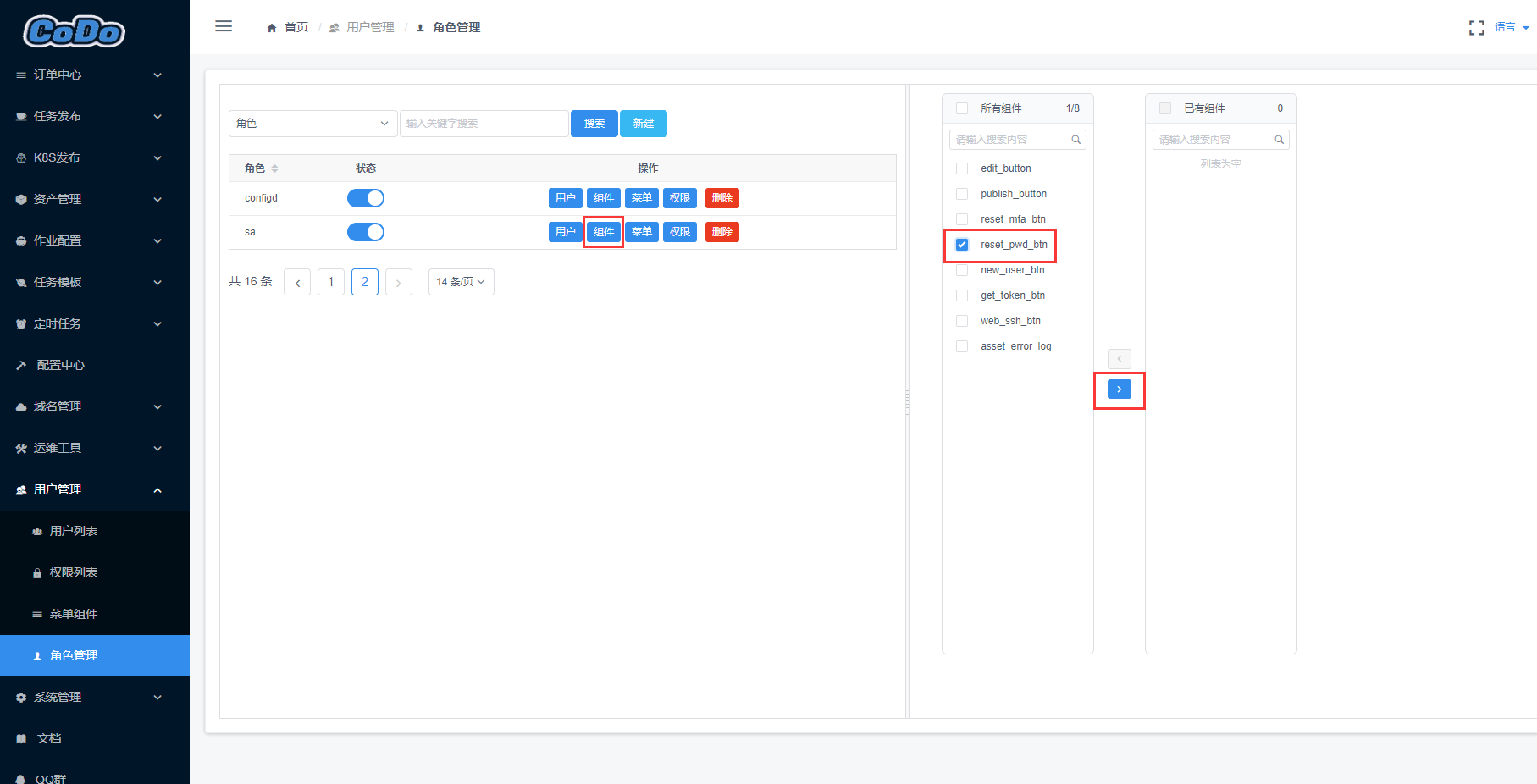The image size is (1537, 784).
Task: Click the hamburger menu collapse icon
Action: (x=224, y=26)
